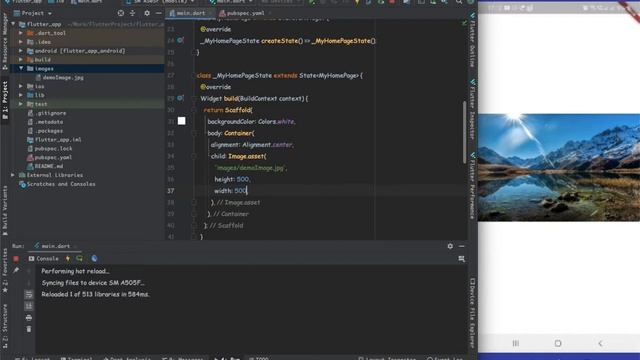Stop the running app with red square
Screen dimensions: 640x360
(x=16, y=258)
